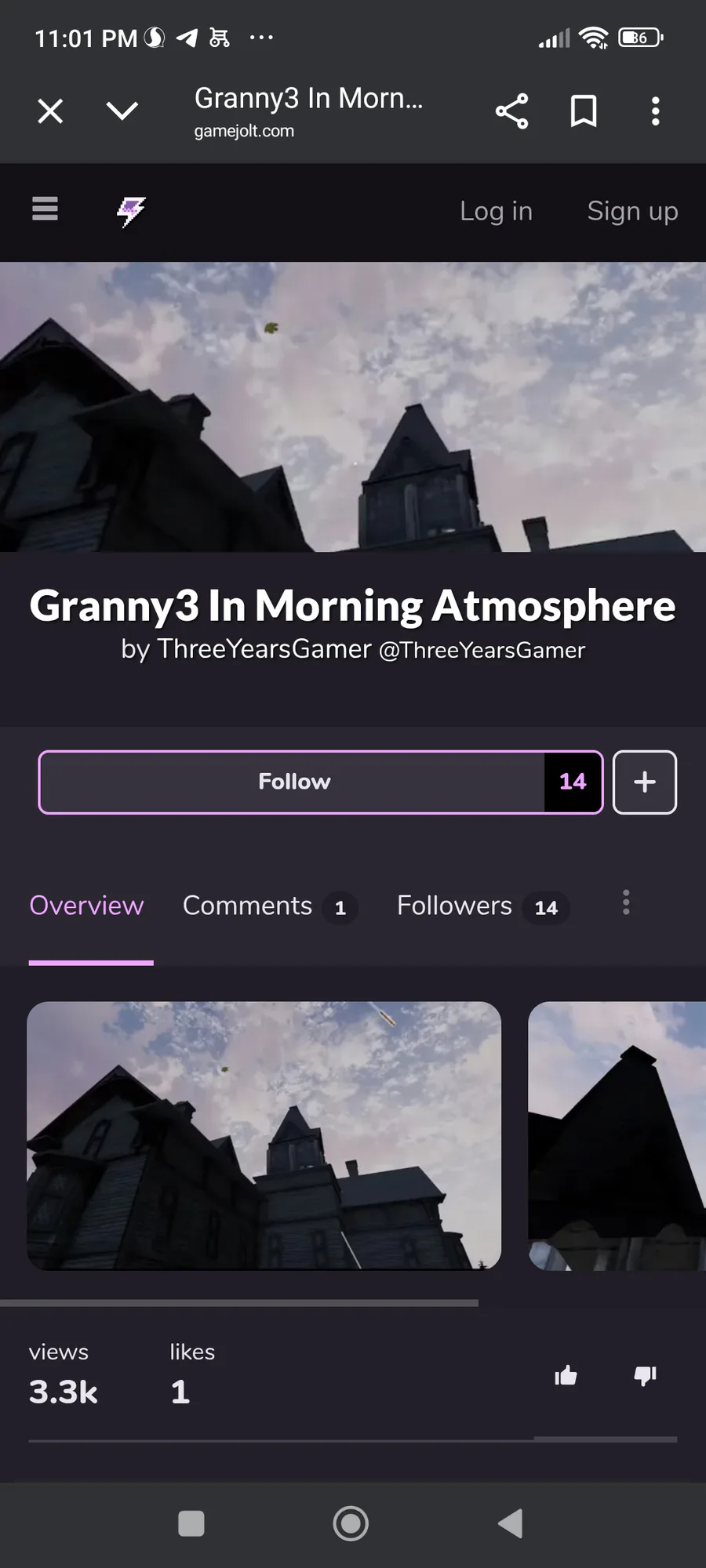Close the in-app browser tab
Image resolution: width=706 pixels, height=1568 pixels.
pos(50,111)
